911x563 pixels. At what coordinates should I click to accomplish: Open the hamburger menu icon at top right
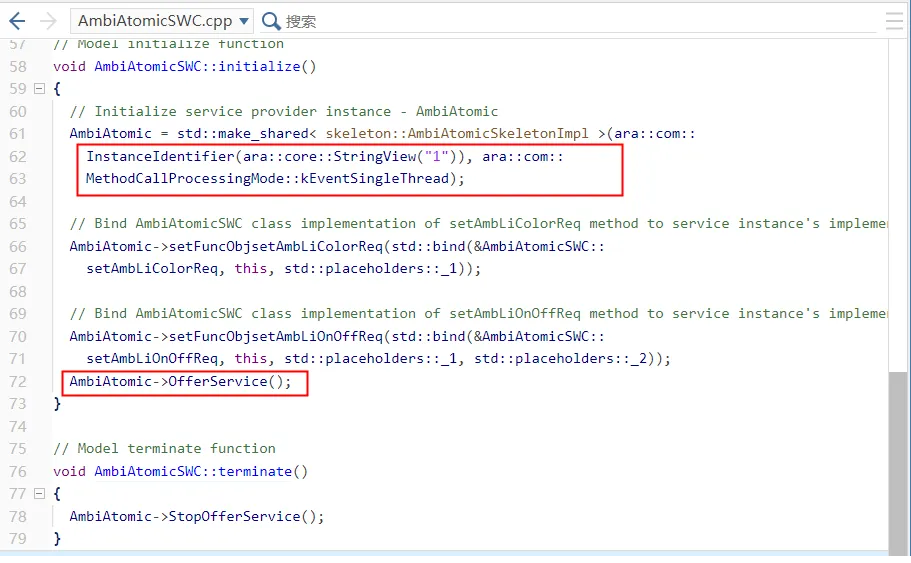coord(895,21)
